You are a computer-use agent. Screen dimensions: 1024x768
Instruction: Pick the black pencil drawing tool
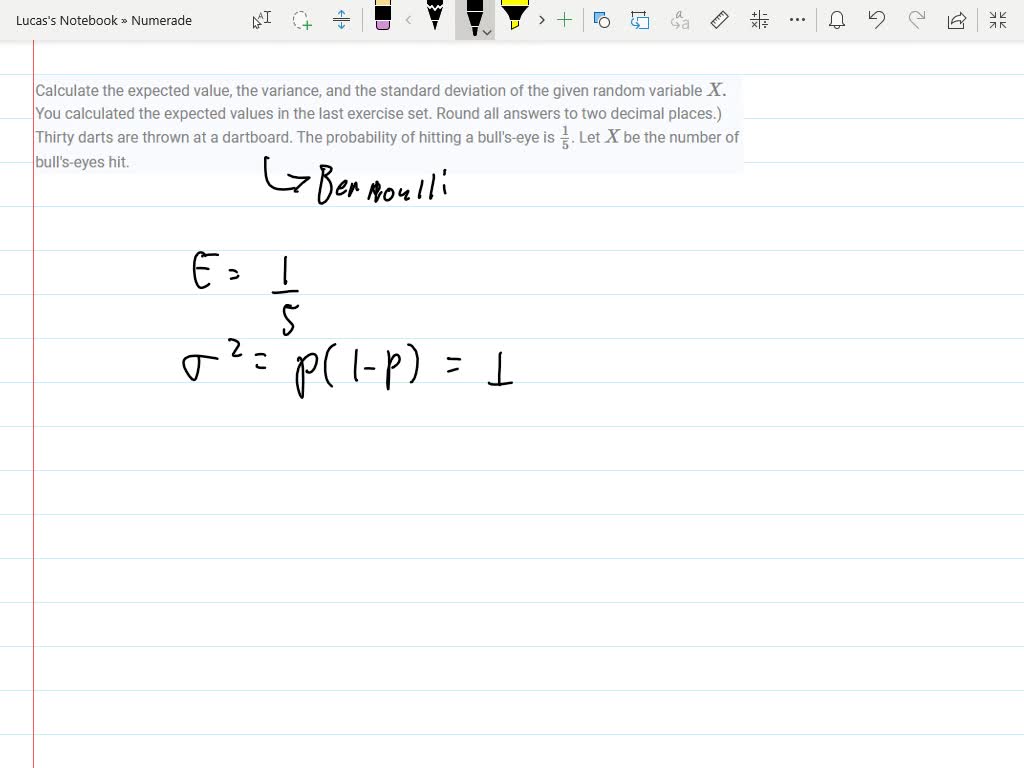436,20
